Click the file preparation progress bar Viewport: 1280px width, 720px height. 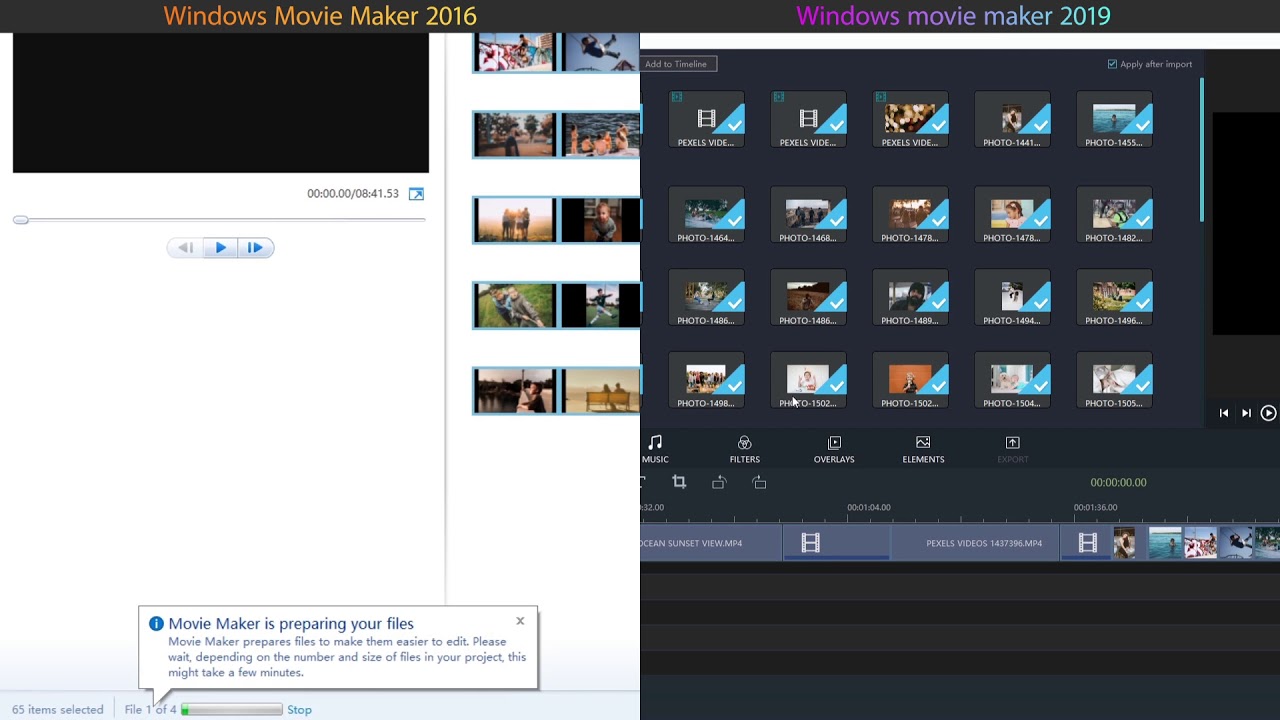coord(232,710)
